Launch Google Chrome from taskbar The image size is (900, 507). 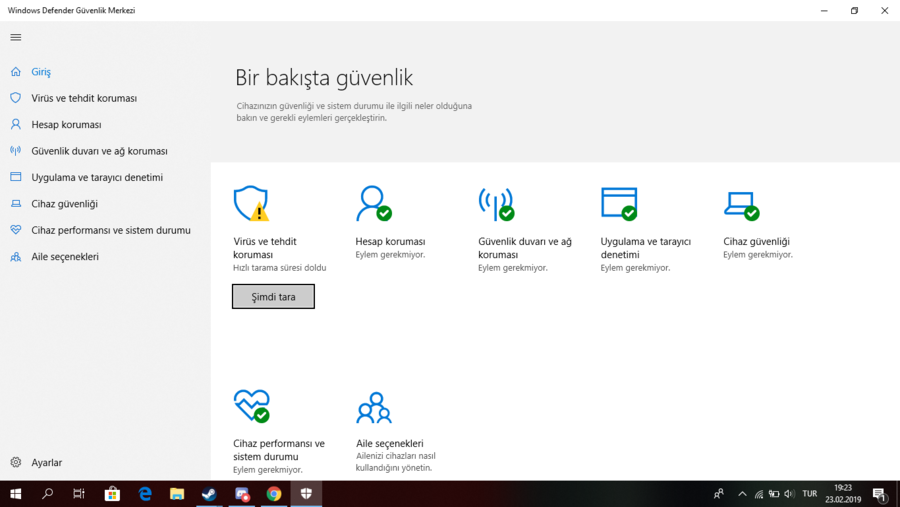[x=274, y=494]
